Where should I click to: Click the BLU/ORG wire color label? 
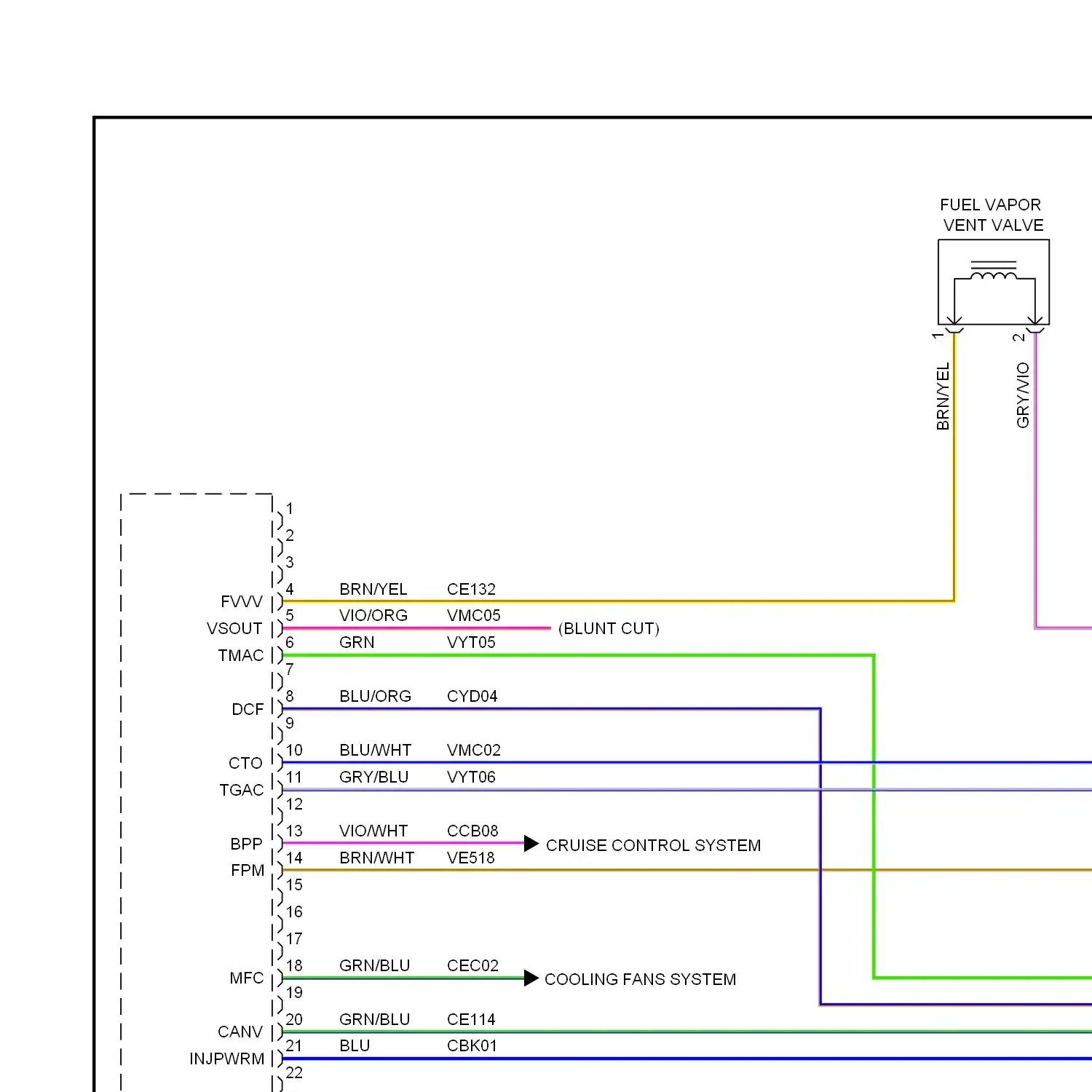click(x=375, y=696)
